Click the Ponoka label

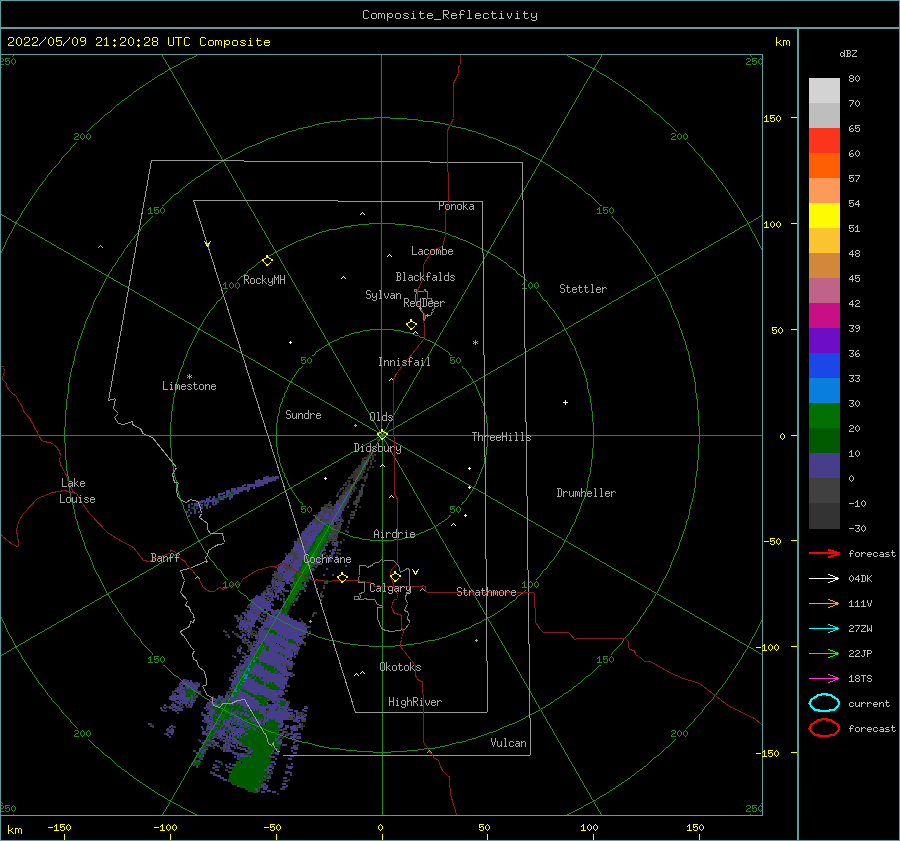pos(456,206)
